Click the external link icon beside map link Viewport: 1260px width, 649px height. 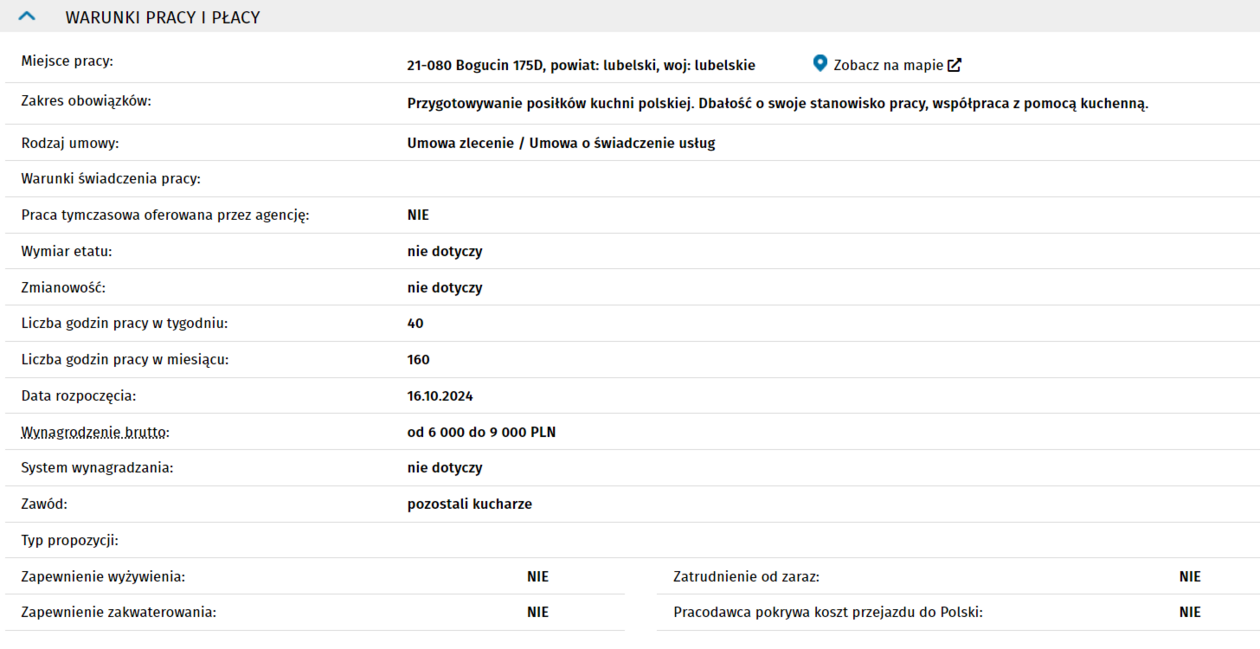pyautogui.click(x=955, y=65)
